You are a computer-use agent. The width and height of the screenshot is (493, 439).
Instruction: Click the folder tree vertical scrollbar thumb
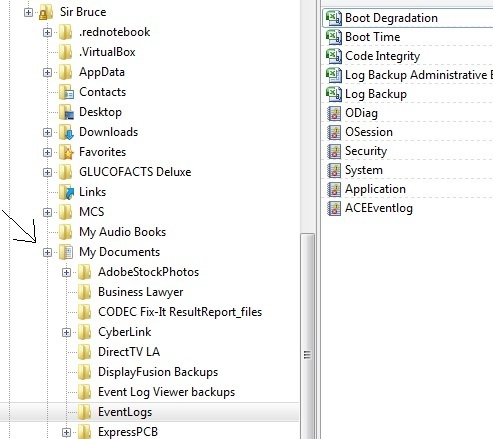tap(307, 336)
